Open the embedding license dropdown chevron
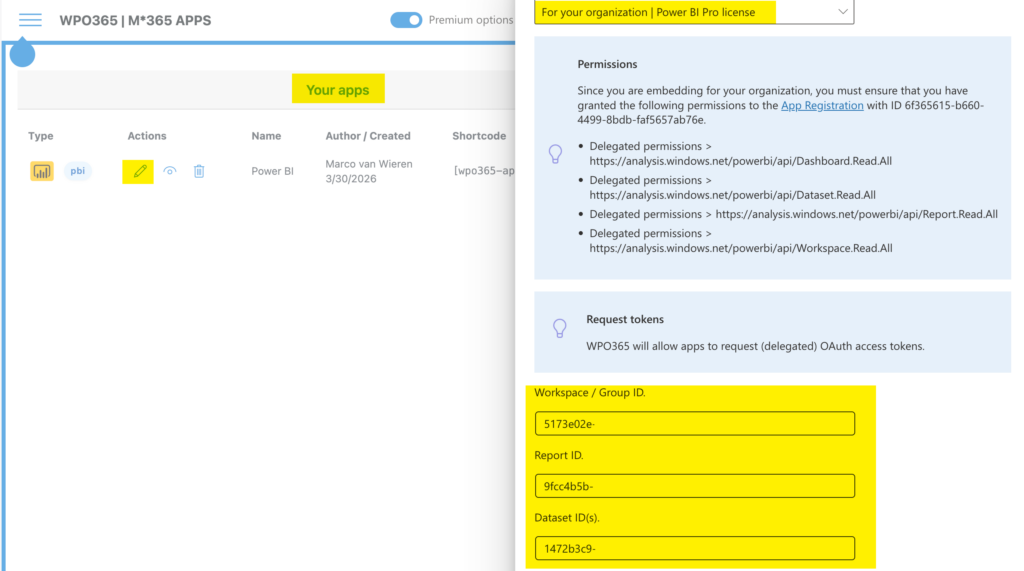The image size is (1024, 571). click(x=843, y=12)
